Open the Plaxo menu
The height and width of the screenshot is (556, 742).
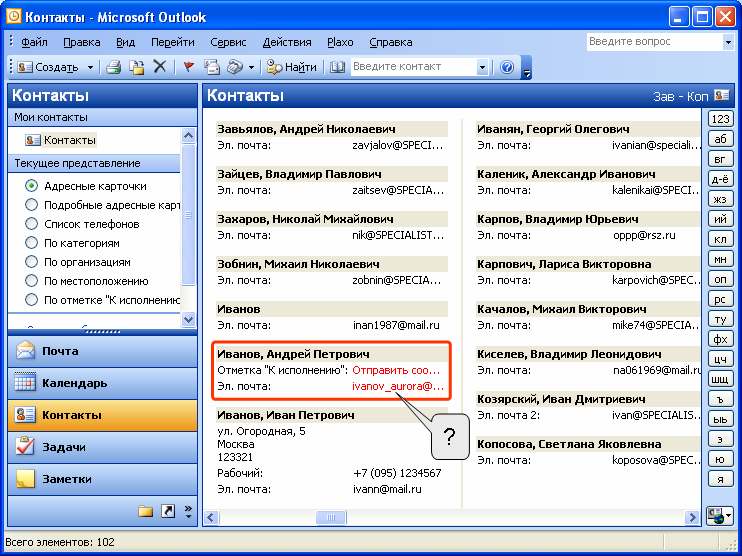340,42
